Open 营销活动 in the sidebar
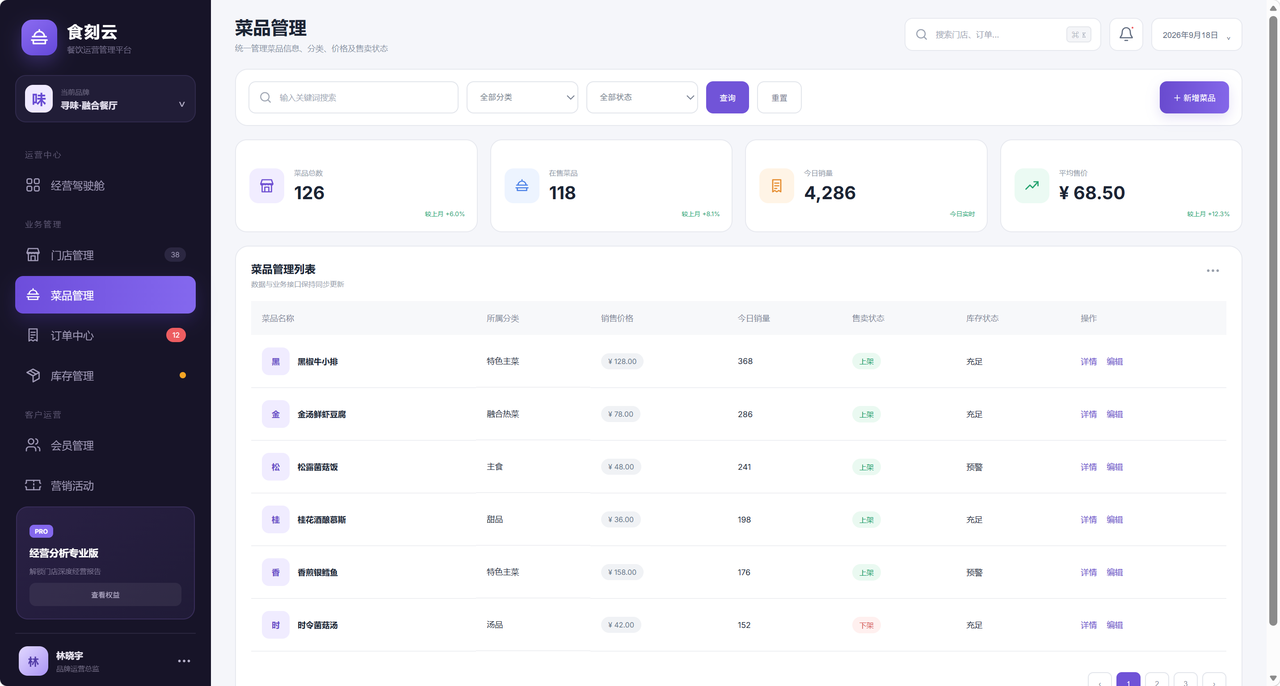 (x=105, y=485)
